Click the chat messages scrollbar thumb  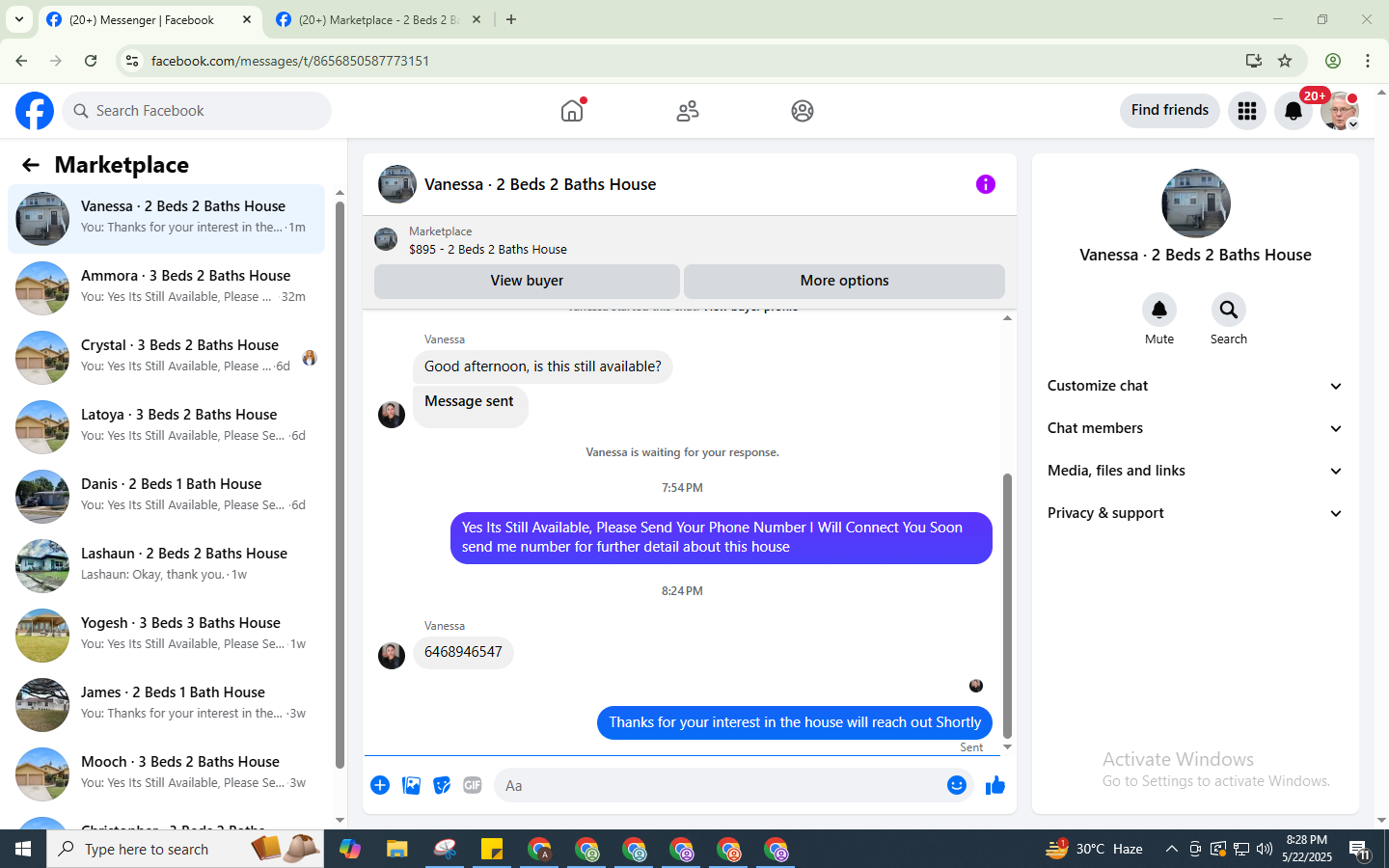(x=1007, y=605)
